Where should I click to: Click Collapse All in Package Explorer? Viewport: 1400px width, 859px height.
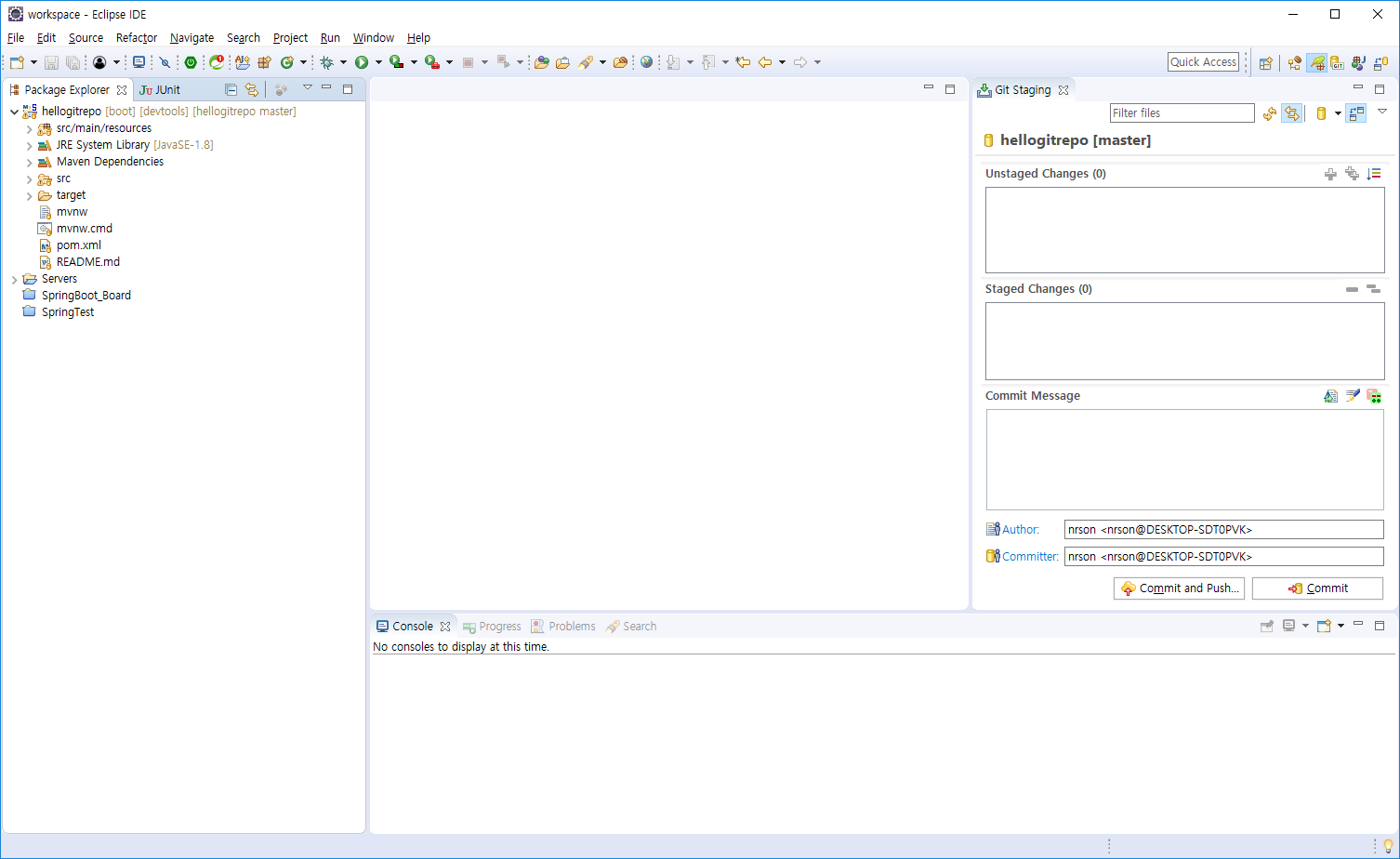coord(231,89)
